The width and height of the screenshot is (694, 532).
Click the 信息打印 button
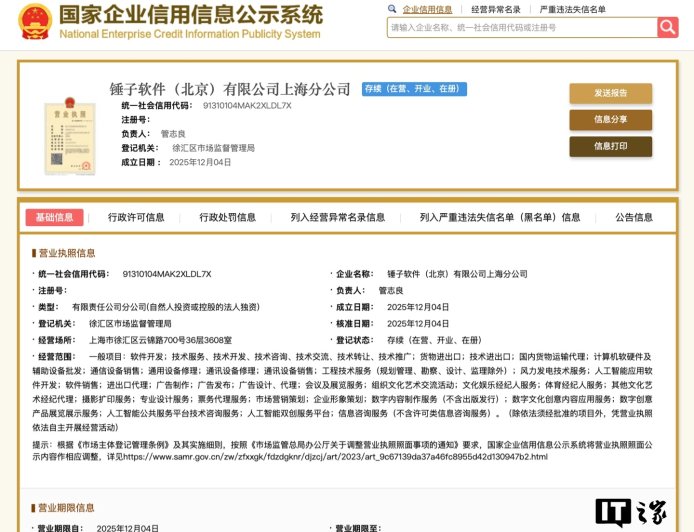(610, 146)
